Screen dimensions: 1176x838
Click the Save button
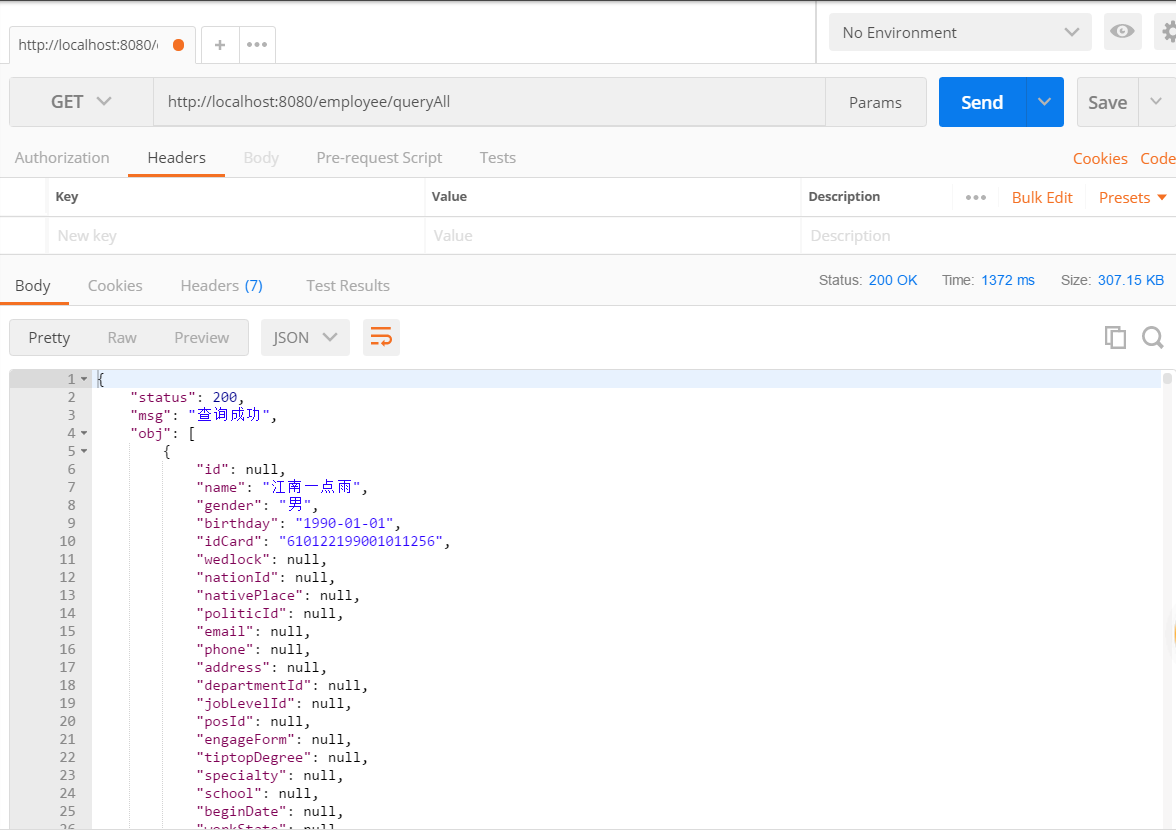click(x=1108, y=102)
